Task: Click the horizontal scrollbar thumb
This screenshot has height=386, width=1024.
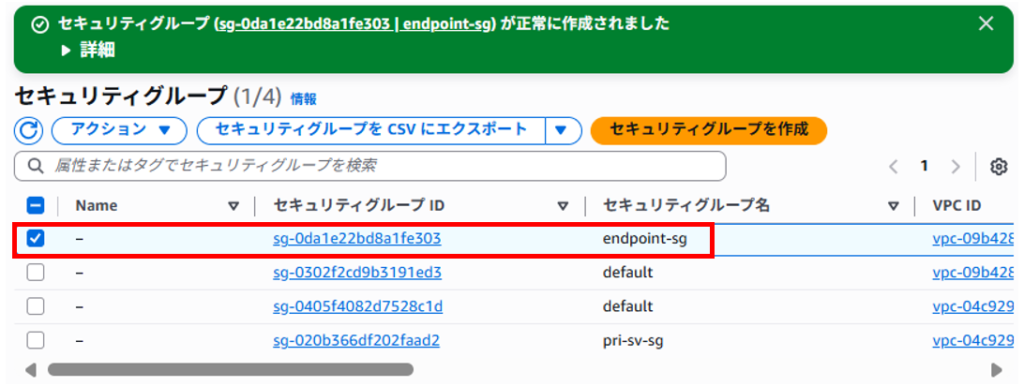Action: click(x=231, y=370)
